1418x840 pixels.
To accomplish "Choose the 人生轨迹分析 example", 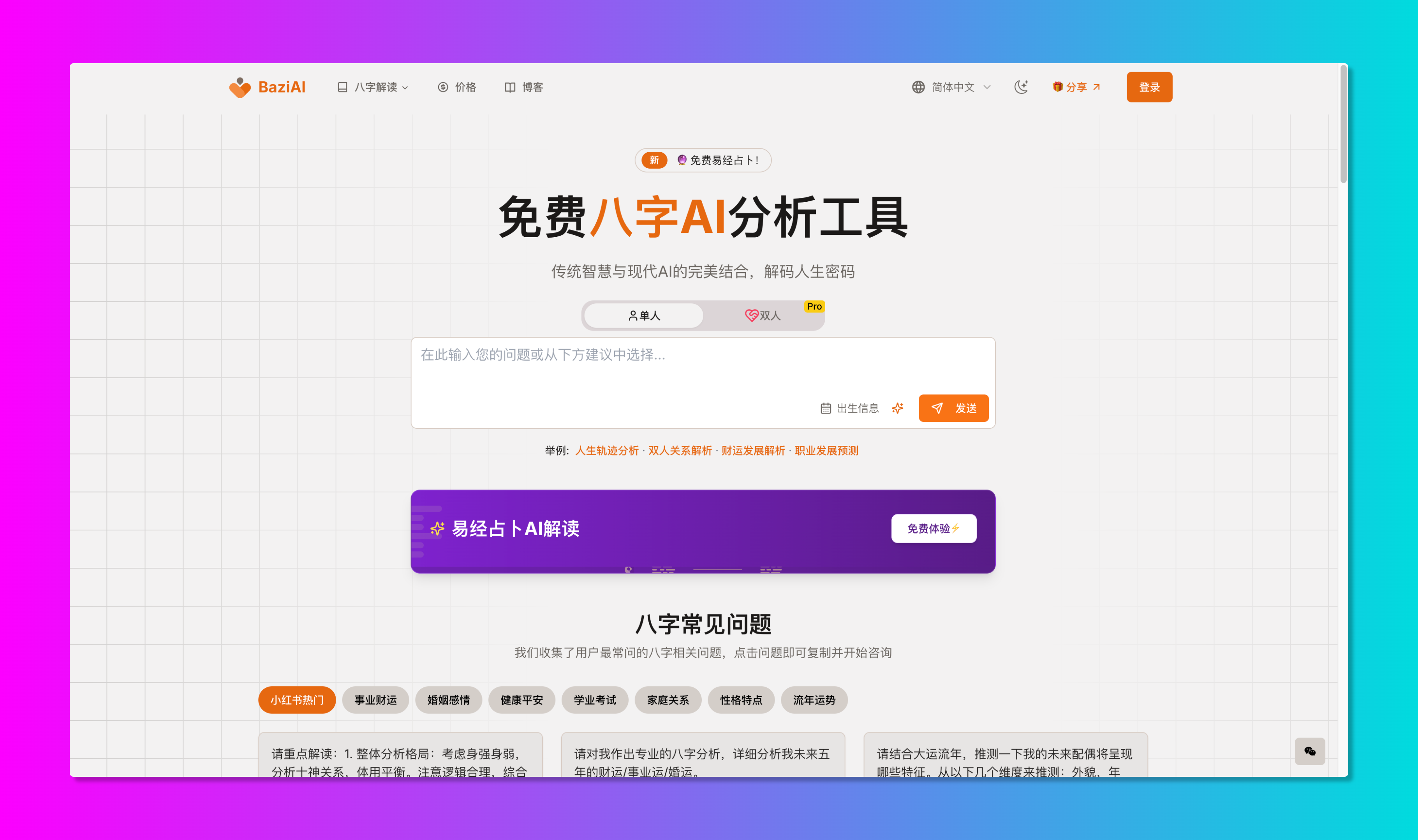I will tap(607, 451).
